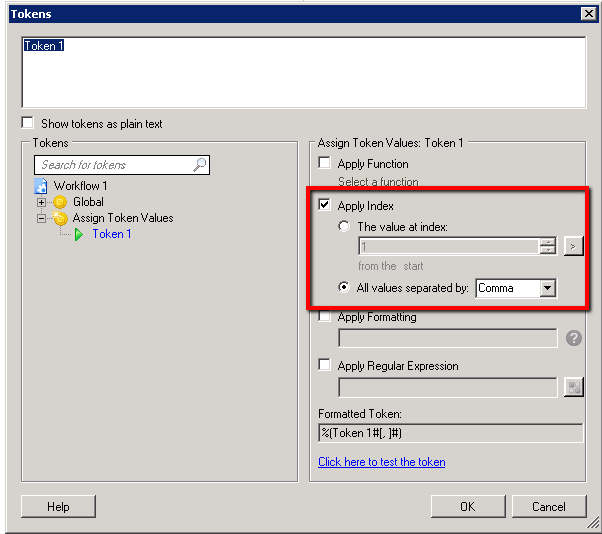Enable the Apply Regular Expression checkbox

[324, 365]
